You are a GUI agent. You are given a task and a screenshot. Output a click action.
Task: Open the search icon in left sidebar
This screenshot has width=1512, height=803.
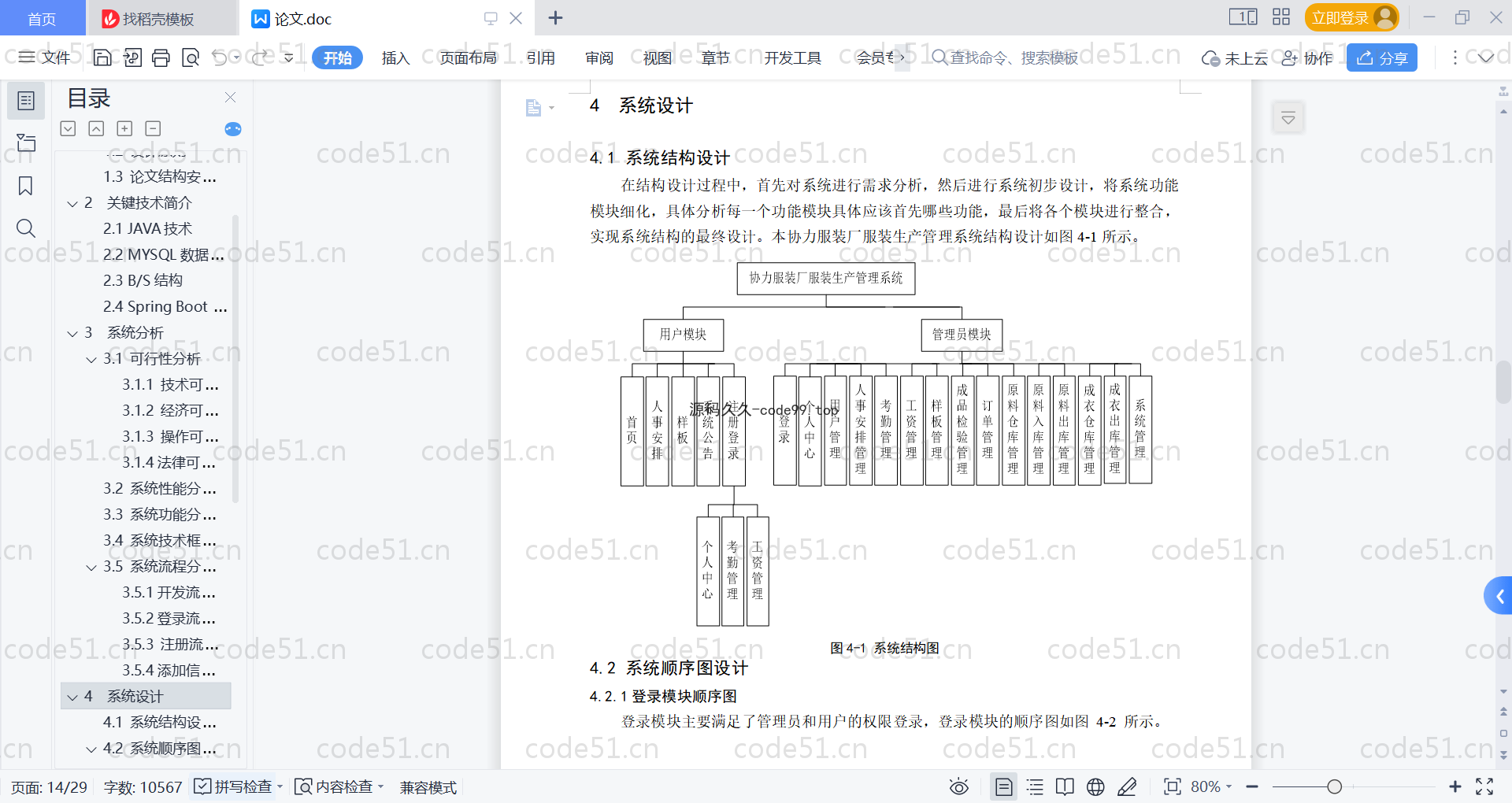click(26, 228)
